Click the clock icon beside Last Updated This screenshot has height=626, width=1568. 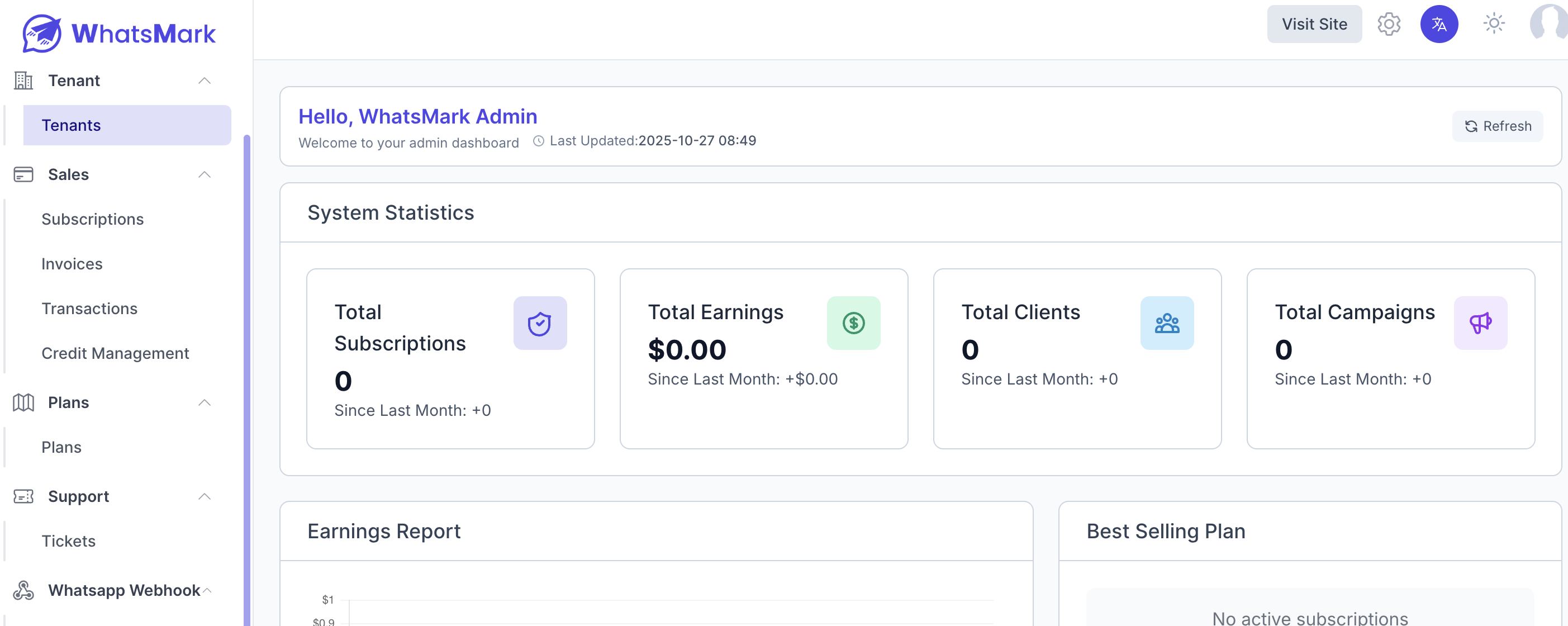[538, 141]
